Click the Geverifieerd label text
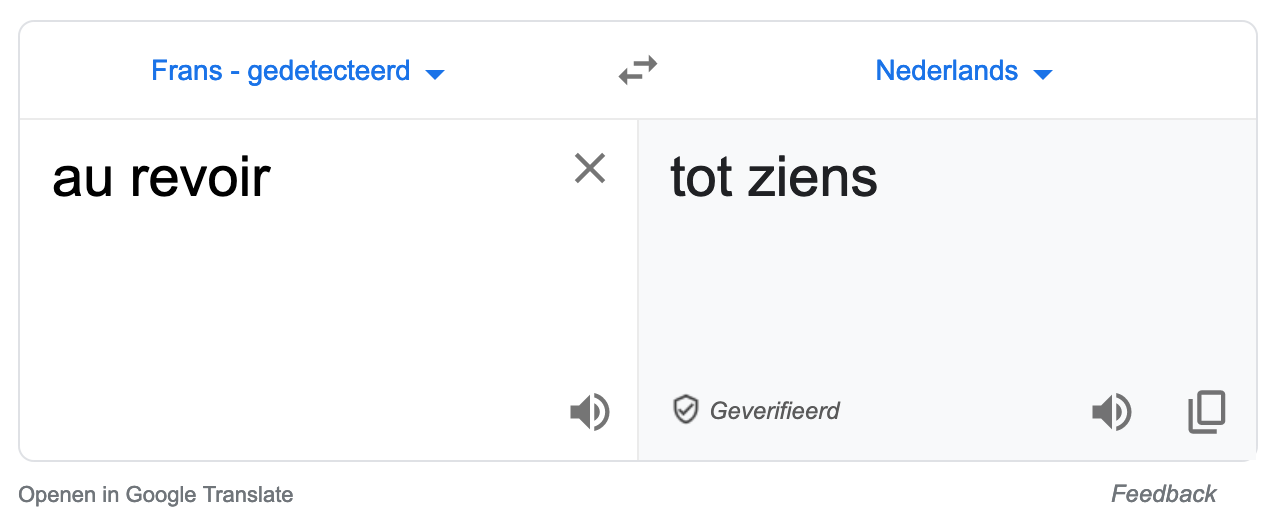The width and height of the screenshot is (1280, 524). click(x=775, y=411)
